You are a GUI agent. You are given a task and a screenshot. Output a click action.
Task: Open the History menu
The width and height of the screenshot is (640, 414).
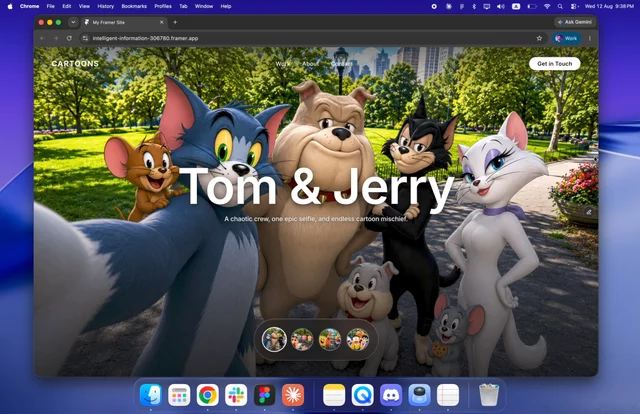[x=106, y=6]
